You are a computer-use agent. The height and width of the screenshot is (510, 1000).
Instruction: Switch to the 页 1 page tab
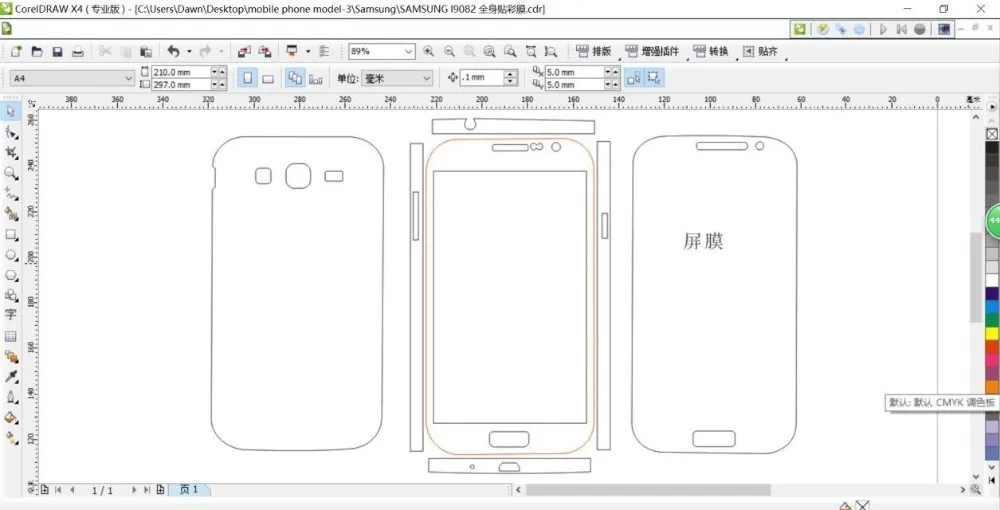point(189,490)
